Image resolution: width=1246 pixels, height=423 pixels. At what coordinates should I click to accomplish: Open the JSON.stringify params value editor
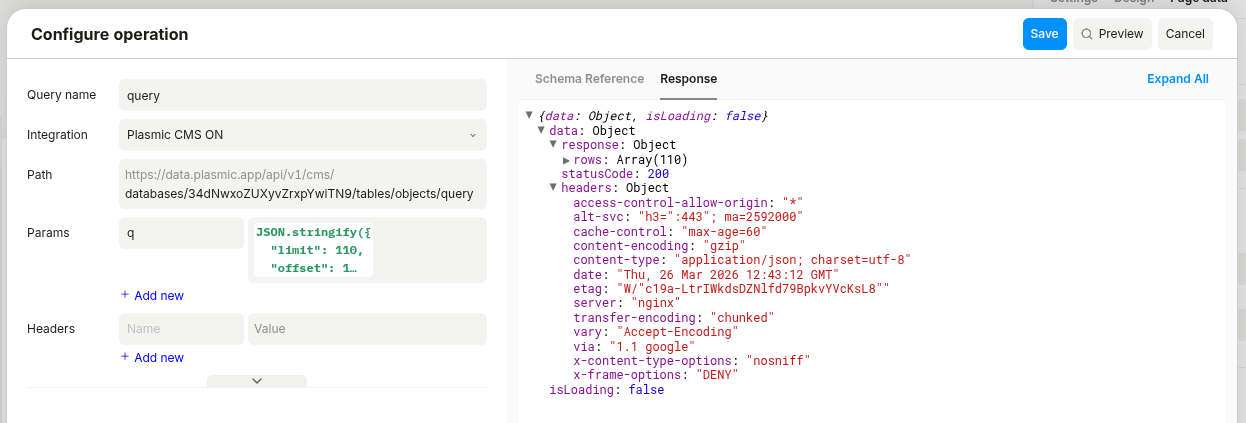[314, 250]
